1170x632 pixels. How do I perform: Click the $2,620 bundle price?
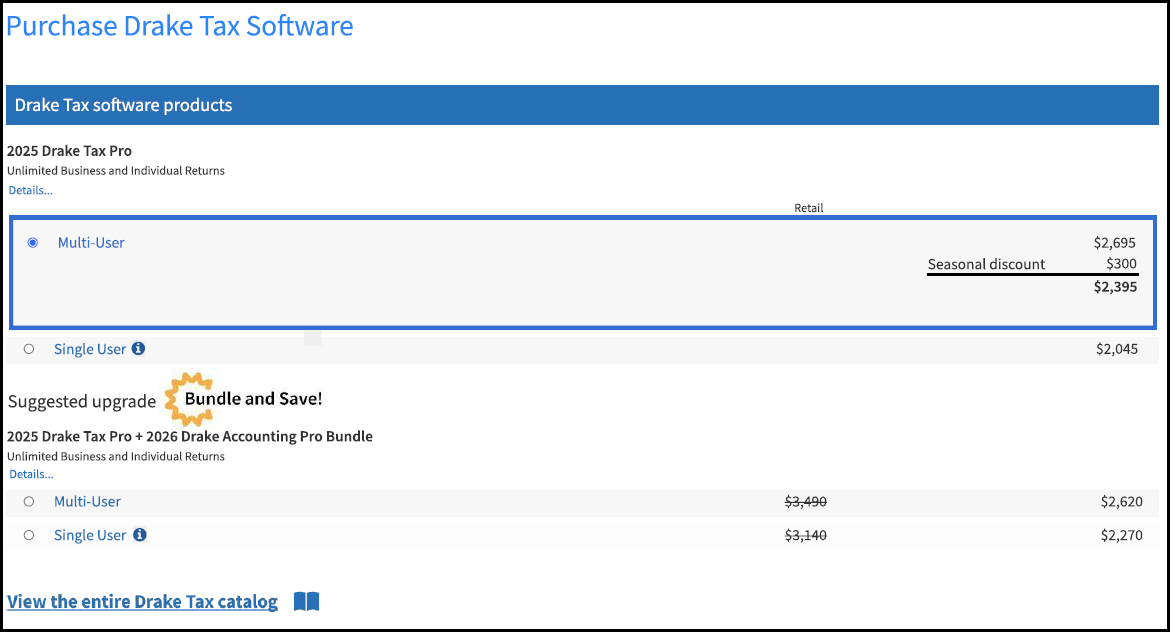1121,501
